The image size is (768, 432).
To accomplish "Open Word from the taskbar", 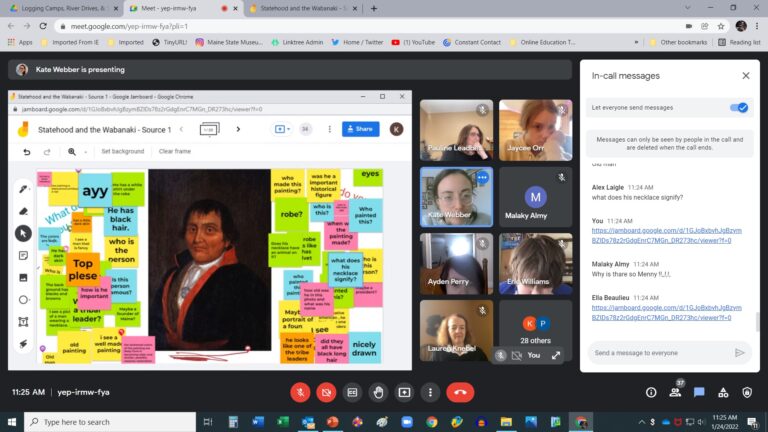I will 258,422.
